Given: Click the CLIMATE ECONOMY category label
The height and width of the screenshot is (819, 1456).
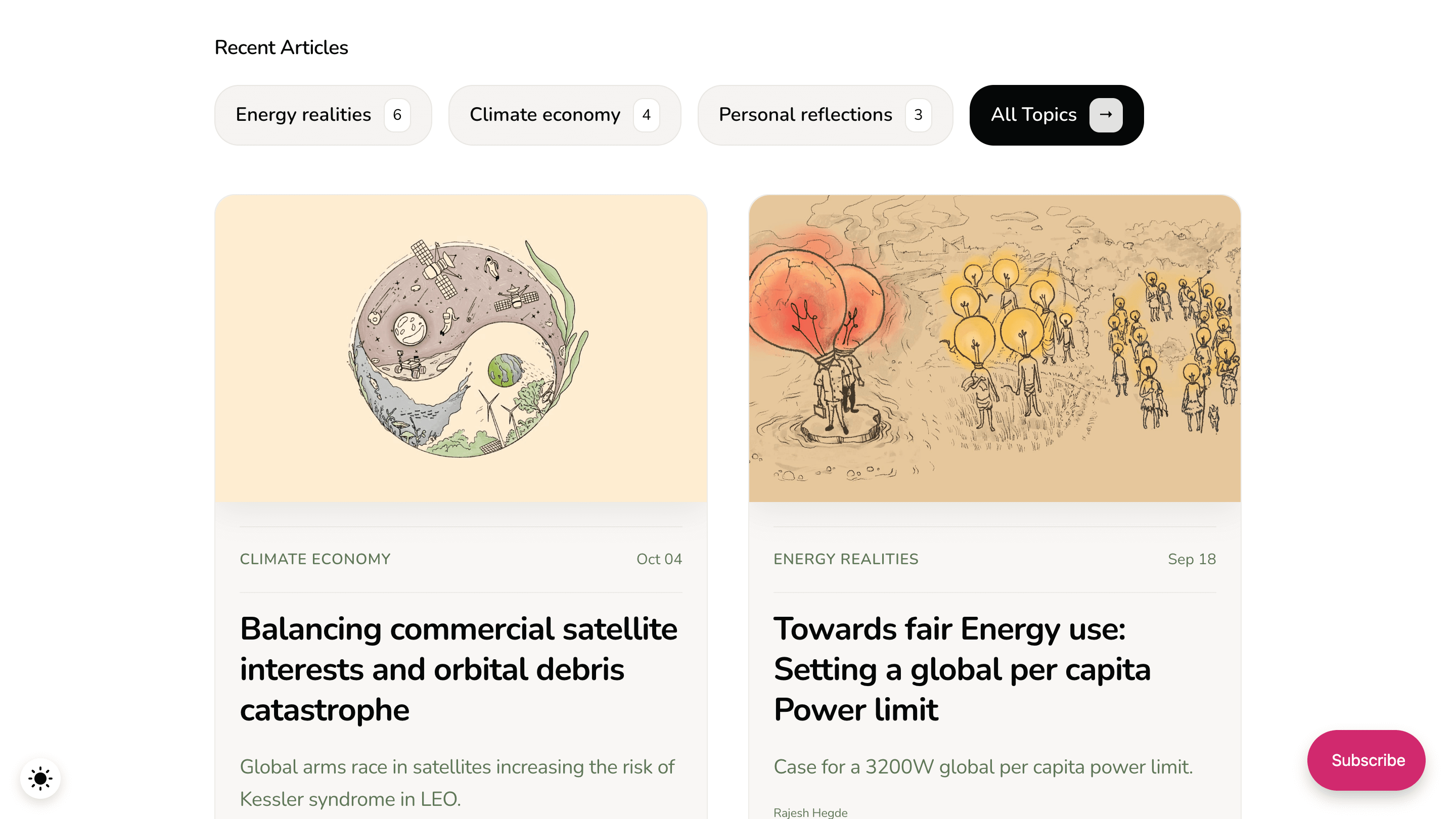Looking at the screenshot, I should point(315,559).
